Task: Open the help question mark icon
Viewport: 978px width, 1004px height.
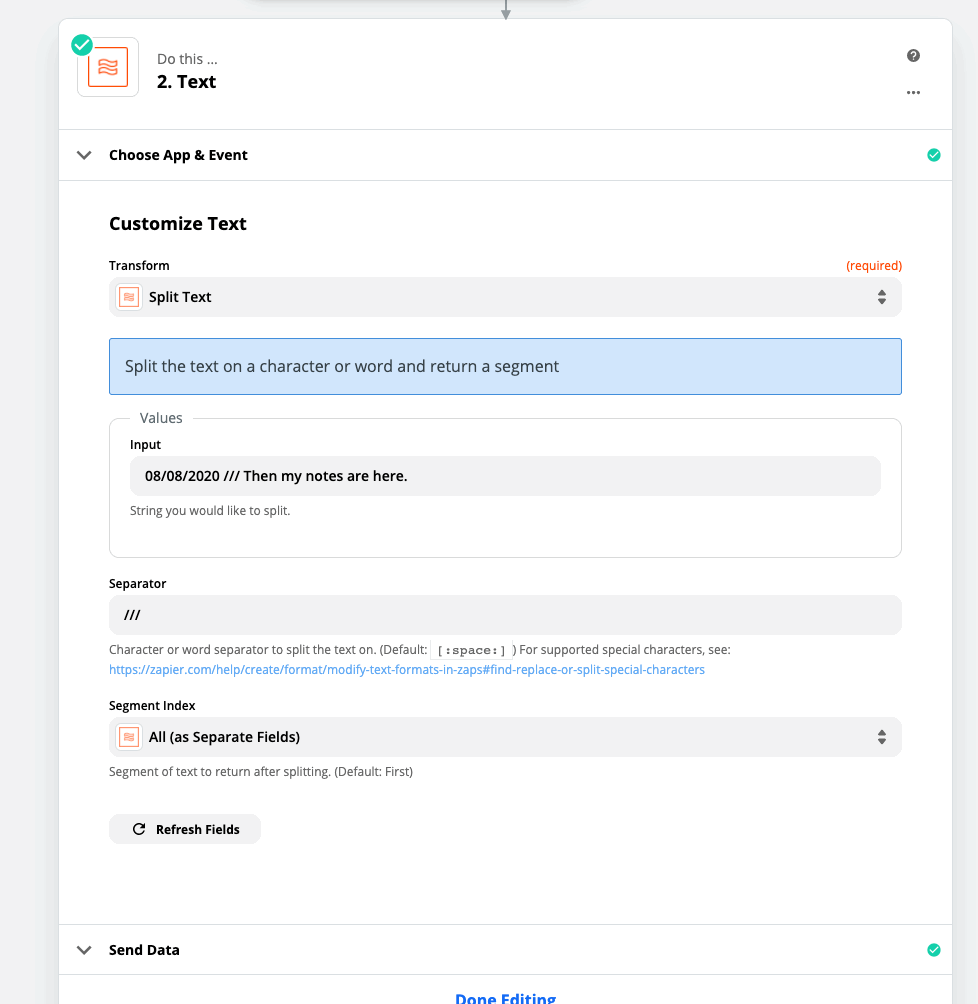Action: (x=913, y=56)
